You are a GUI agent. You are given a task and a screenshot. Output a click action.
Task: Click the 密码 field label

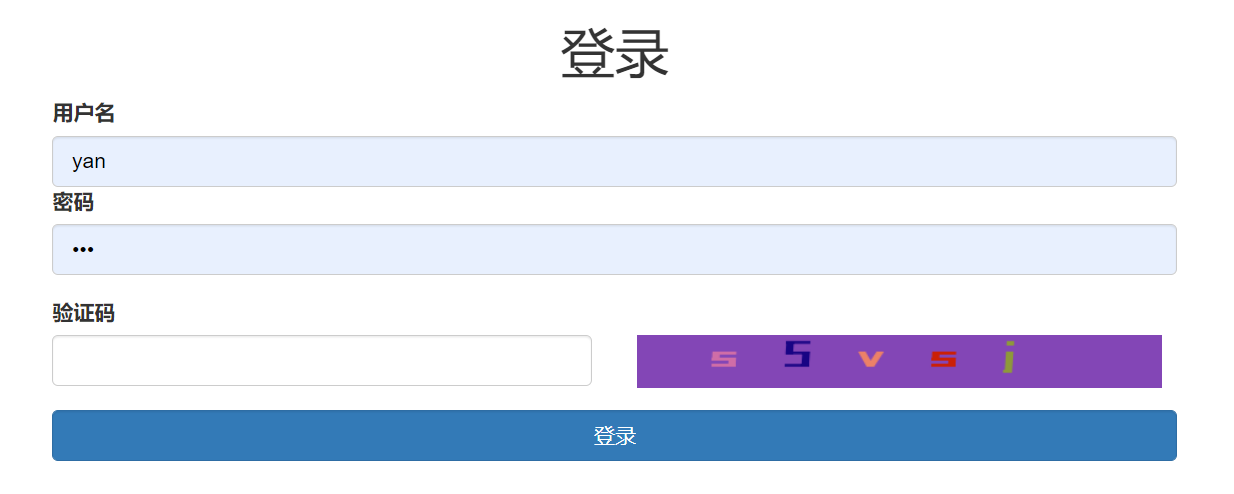(x=73, y=203)
